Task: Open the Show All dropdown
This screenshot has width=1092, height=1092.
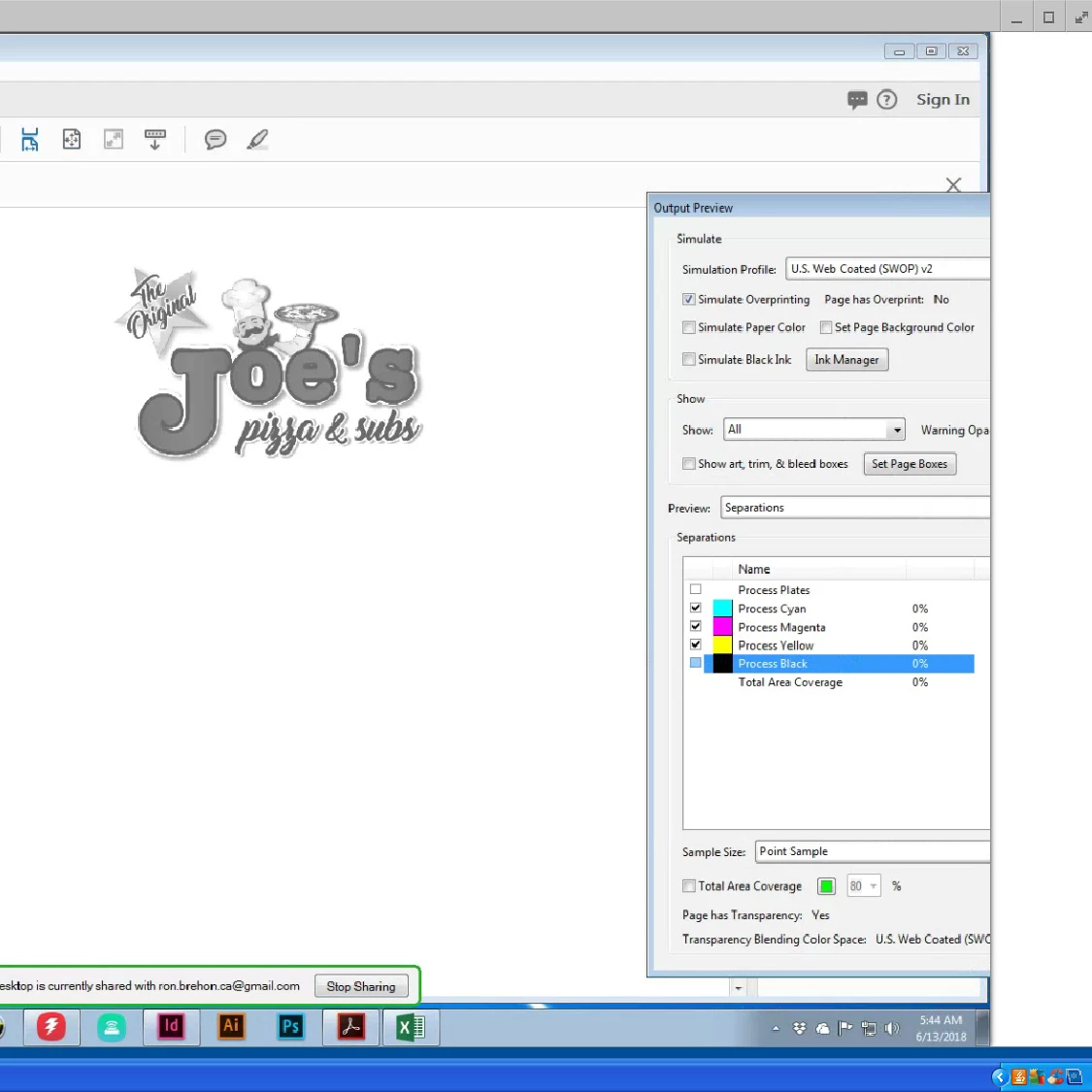Action: point(814,429)
